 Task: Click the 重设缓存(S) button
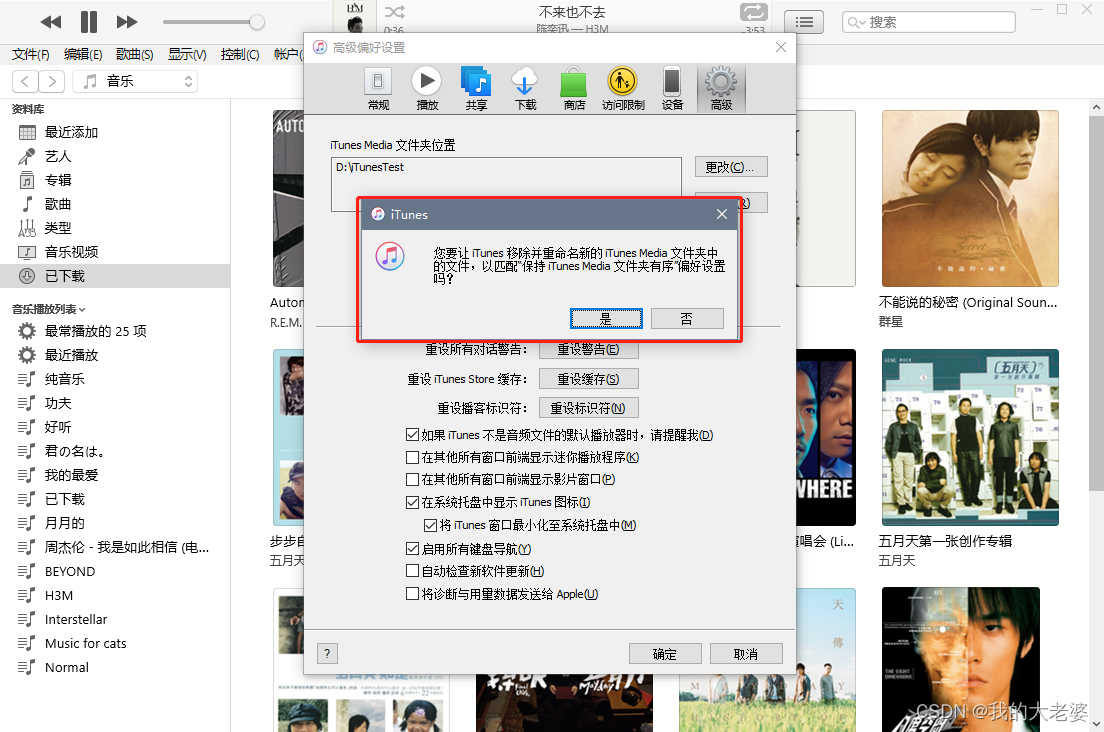click(x=588, y=379)
